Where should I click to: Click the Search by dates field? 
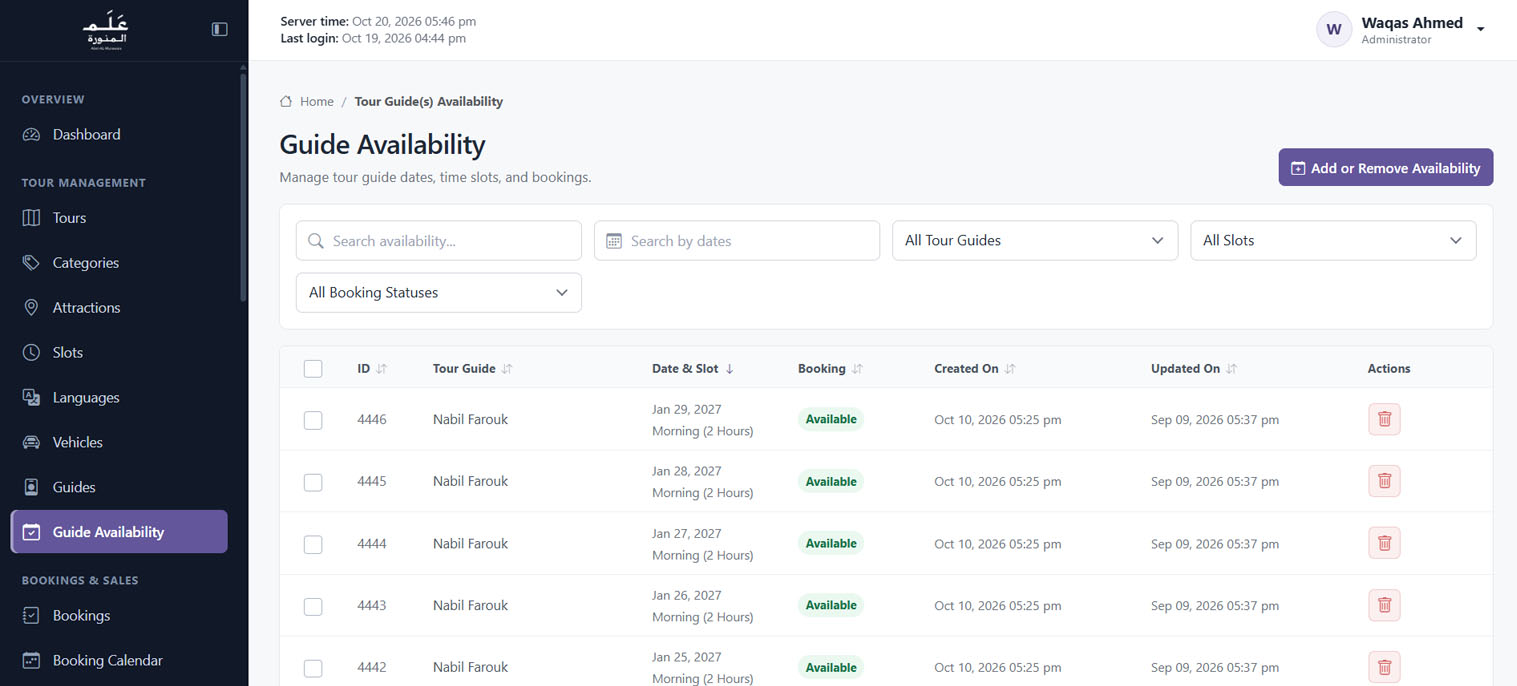pos(737,241)
